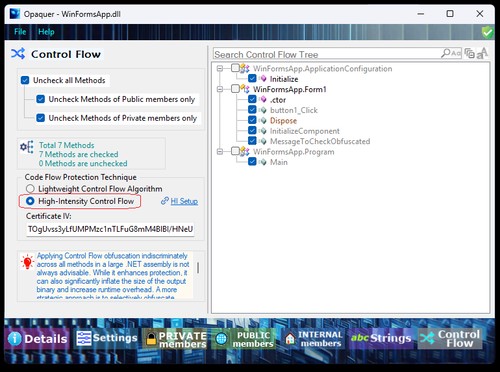Select Lightweight Control Flow Algorithm radio
500x372 pixels.
coord(30,189)
